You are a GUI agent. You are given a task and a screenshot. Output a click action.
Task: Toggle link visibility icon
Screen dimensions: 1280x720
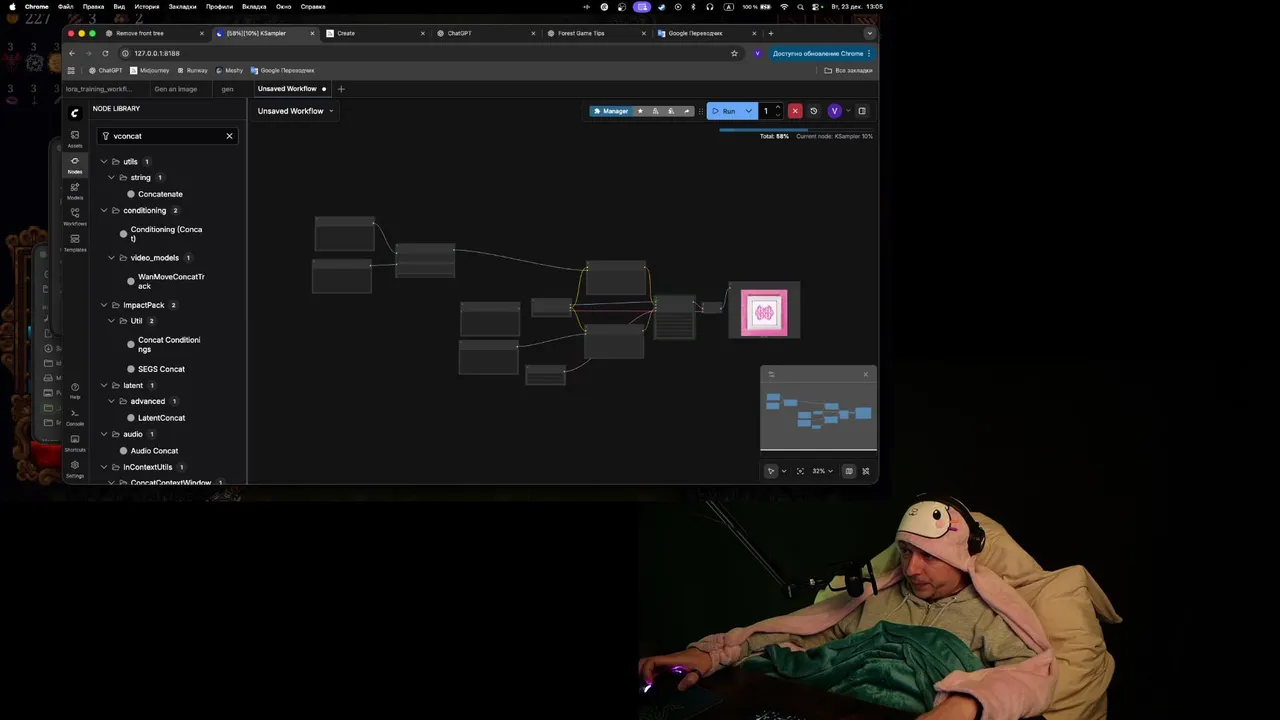point(866,471)
